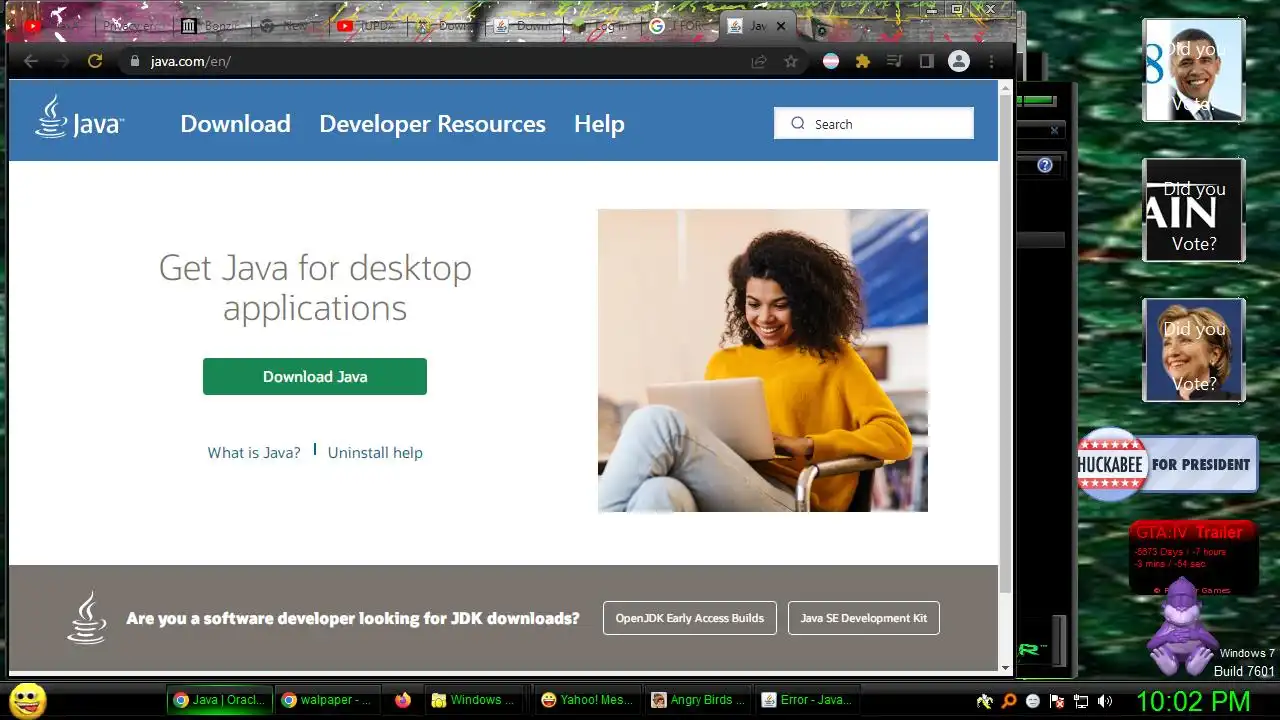The height and width of the screenshot is (720, 1280).
Task: Open Developer Resources in the header
Action: pos(432,124)
